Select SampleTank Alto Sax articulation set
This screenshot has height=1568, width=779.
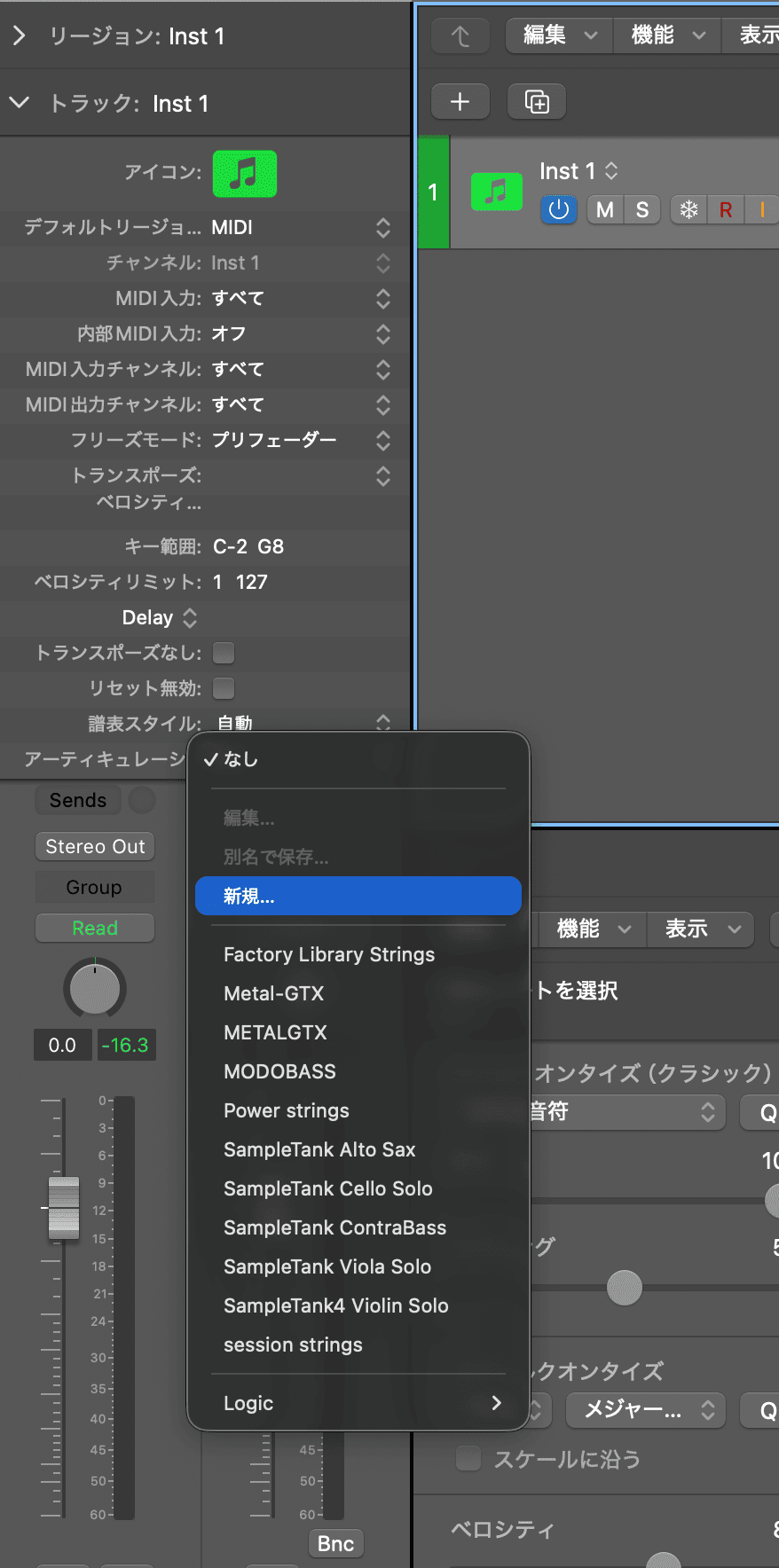[x=358, y=1149]
